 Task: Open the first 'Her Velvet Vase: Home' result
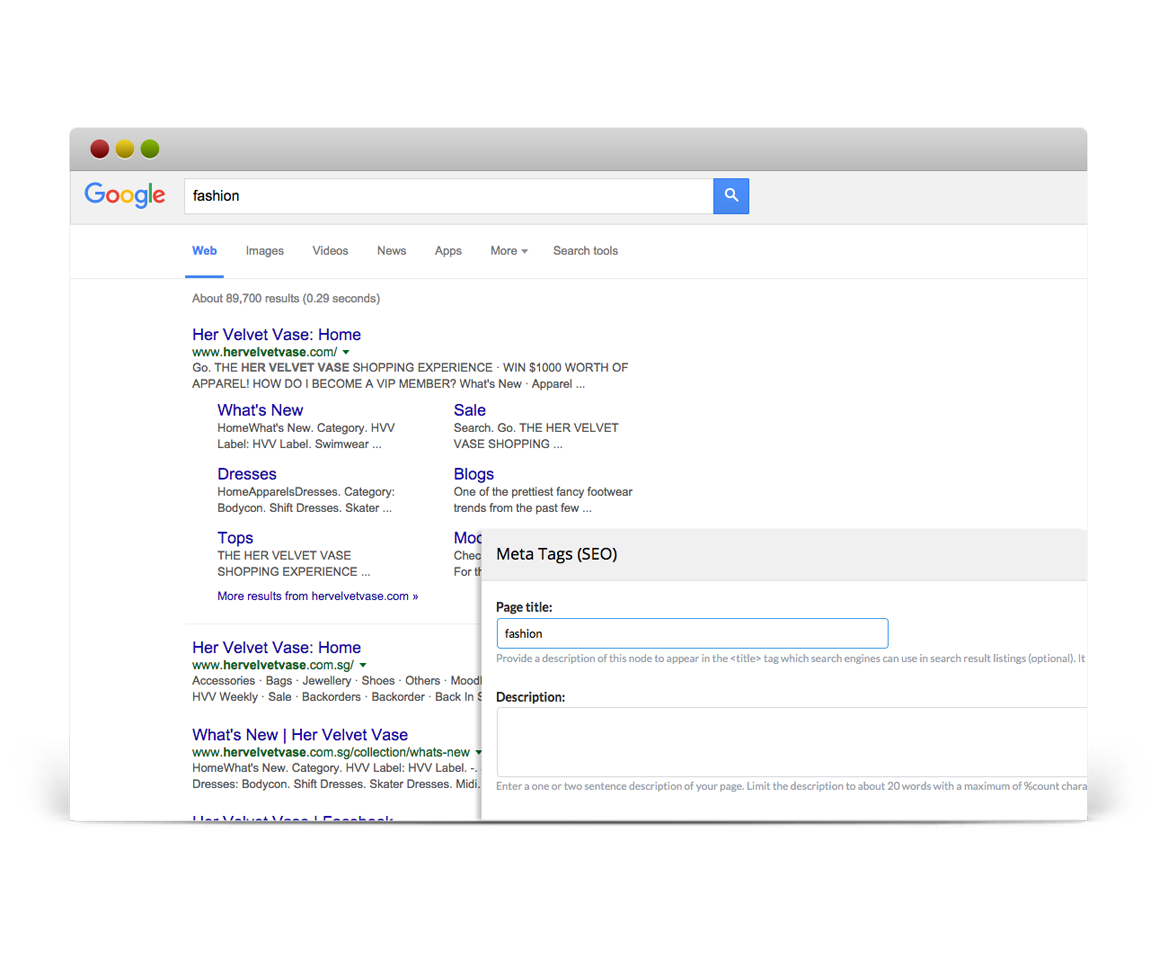point(276,334)
